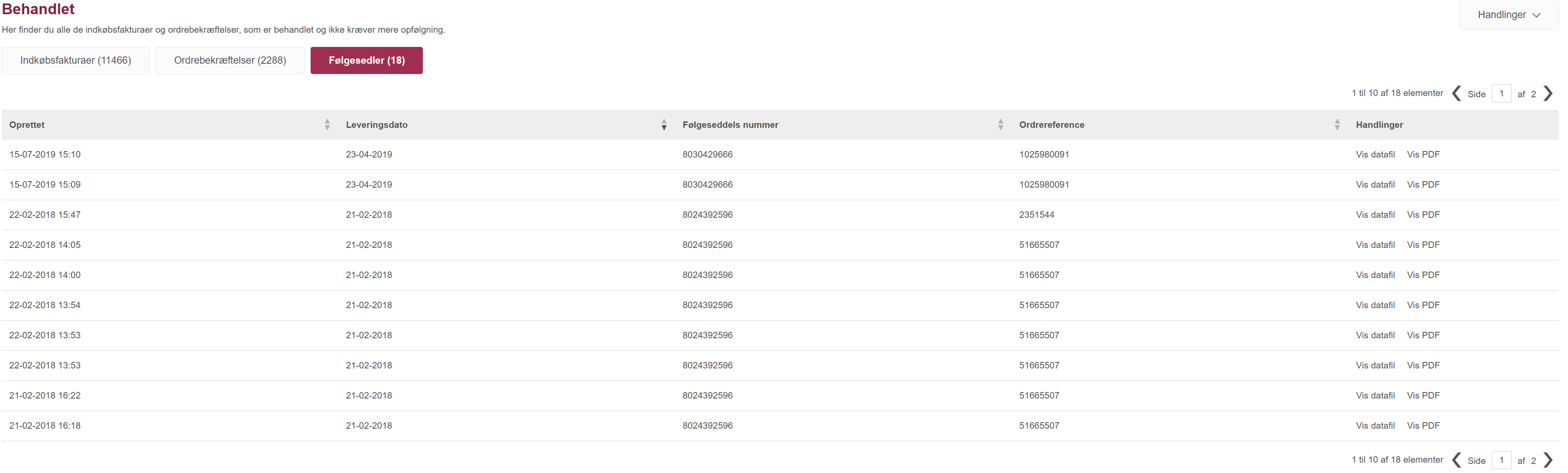The height and width of the screenshot is (473, 1568).
Task: Go to previous page using top arrow
Action: [1457, 94]
